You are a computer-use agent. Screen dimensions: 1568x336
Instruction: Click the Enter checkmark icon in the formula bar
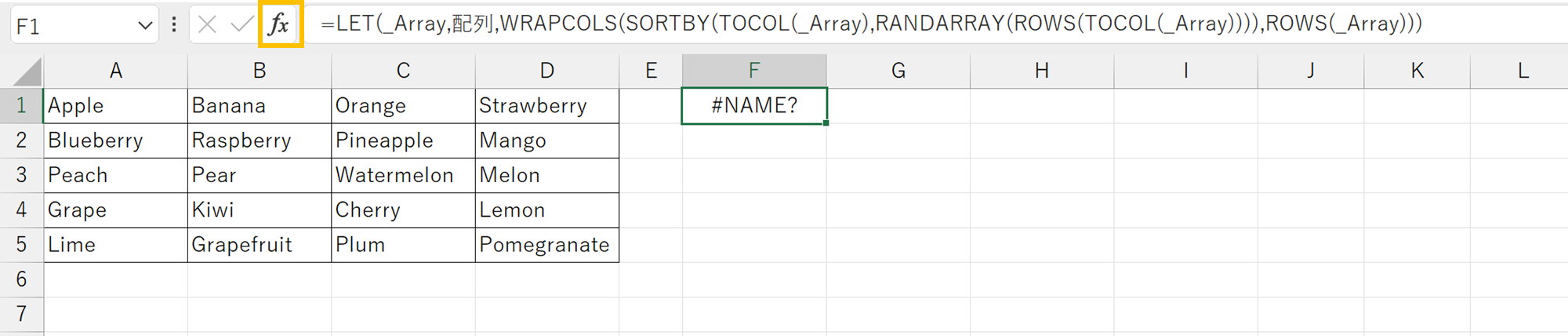[241, 25]
